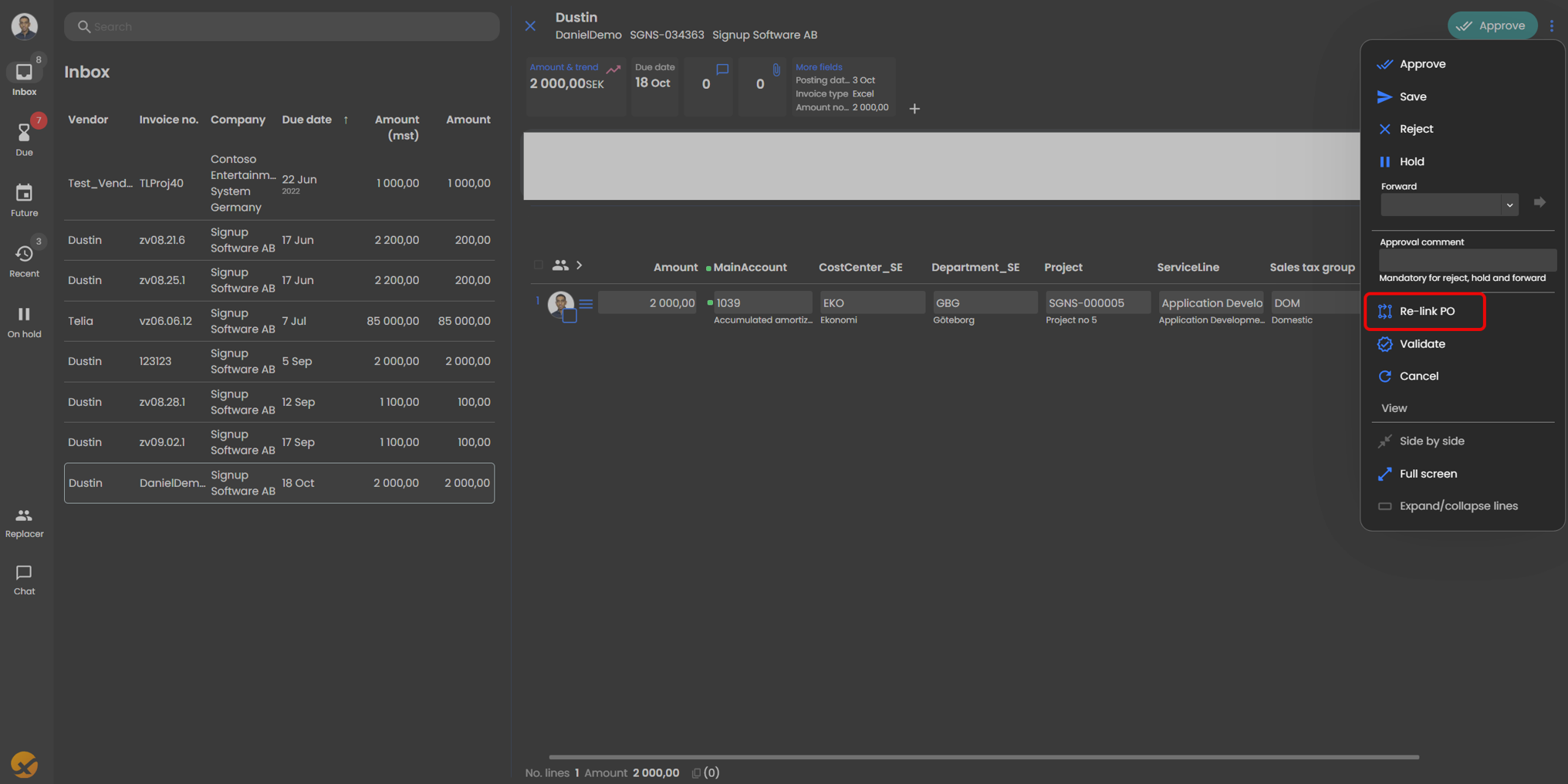
Task: Click the plus icon to add fields
Action: tap(914, 109)
